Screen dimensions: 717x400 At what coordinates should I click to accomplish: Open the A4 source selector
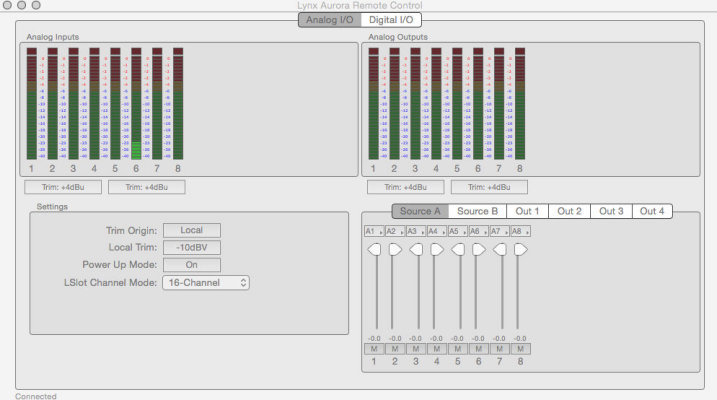(x=437, y=231)
